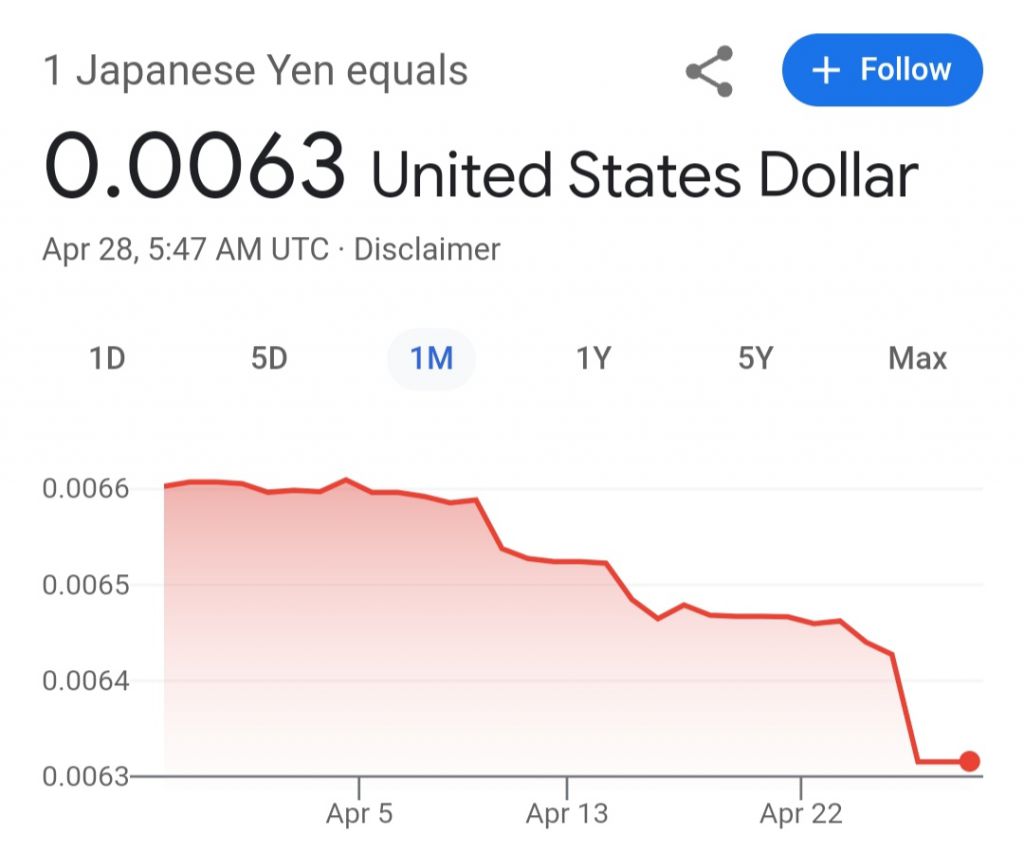
Task: Click the Apr 22 axis label
Action: tap(801, 813)
